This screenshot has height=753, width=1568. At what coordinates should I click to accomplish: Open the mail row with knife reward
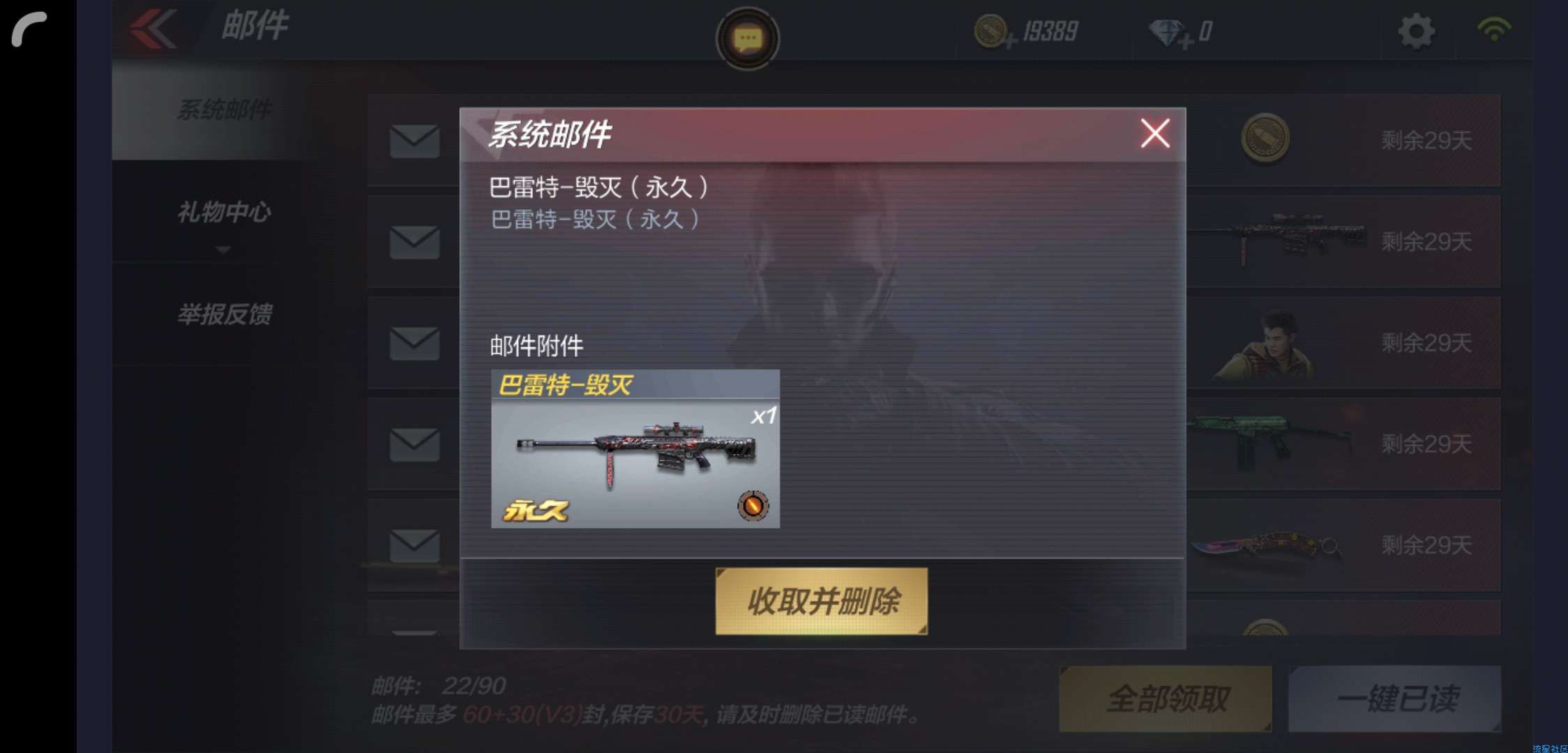click(935, 545)
